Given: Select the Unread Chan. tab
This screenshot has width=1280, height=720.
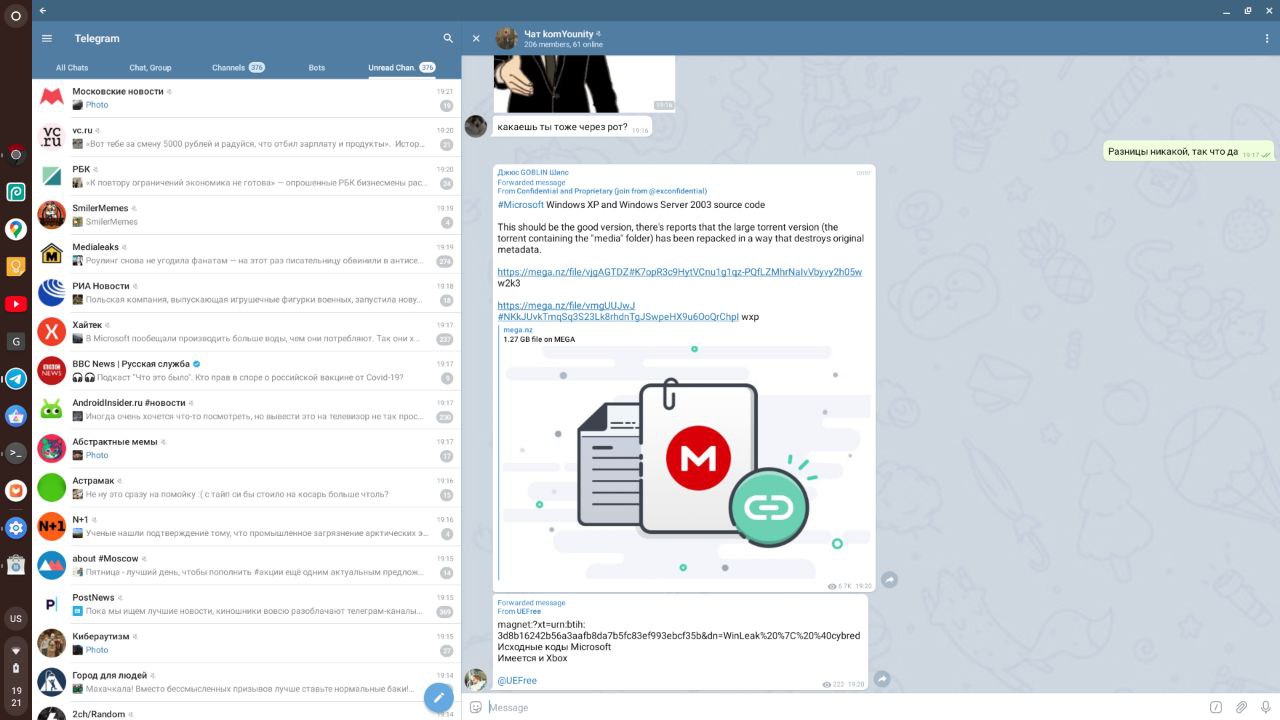Looking at the screenshot, I should point(401,68).
